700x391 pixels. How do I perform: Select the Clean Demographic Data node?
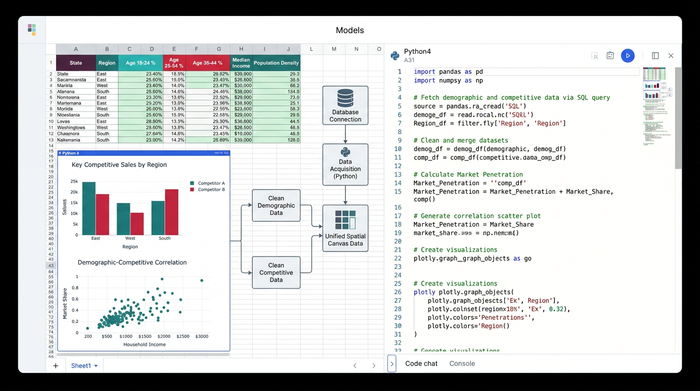pos(276,205)
